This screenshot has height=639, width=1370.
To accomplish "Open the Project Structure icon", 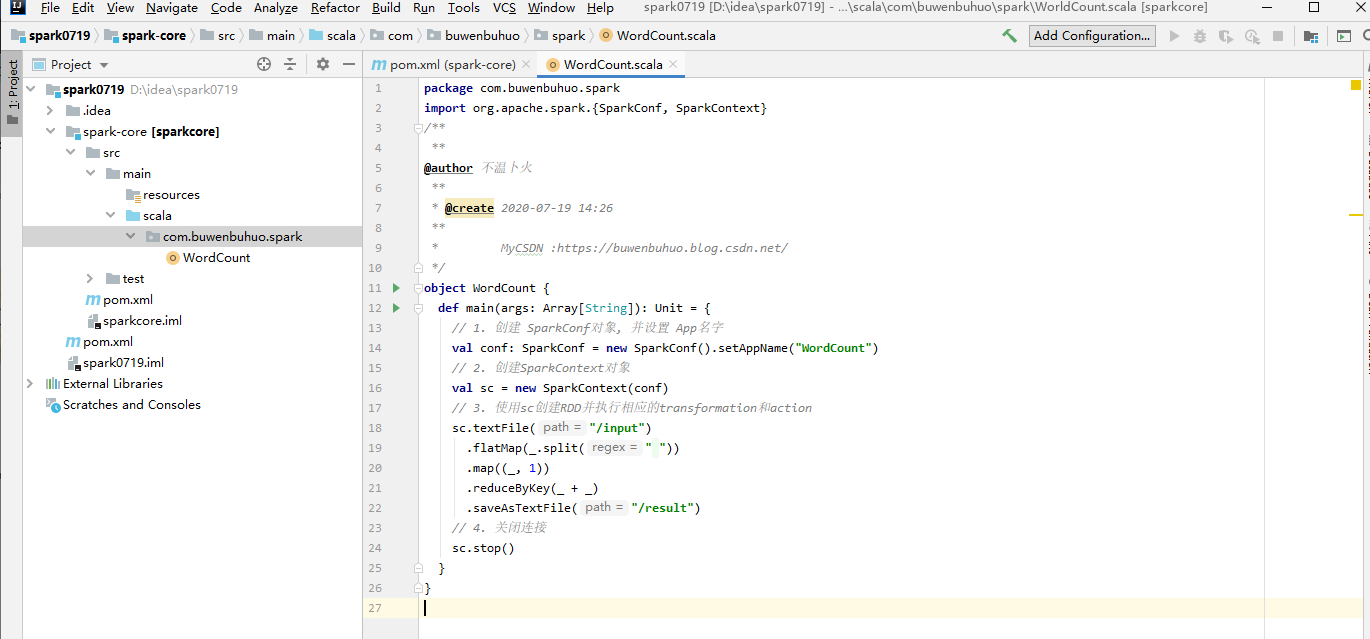I will 1311,36.
